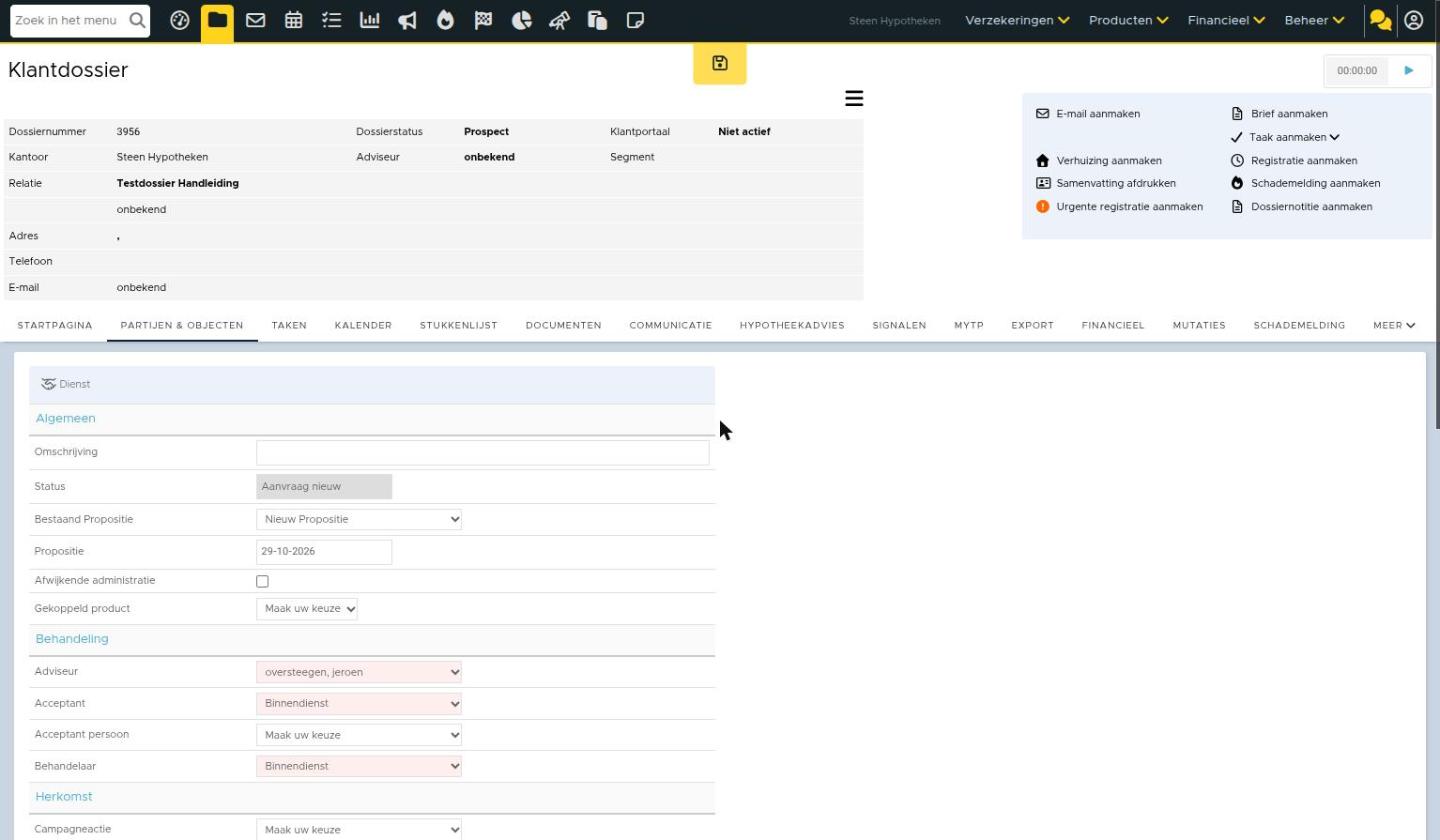Click into the Omschrijving text field

[483, 452]
